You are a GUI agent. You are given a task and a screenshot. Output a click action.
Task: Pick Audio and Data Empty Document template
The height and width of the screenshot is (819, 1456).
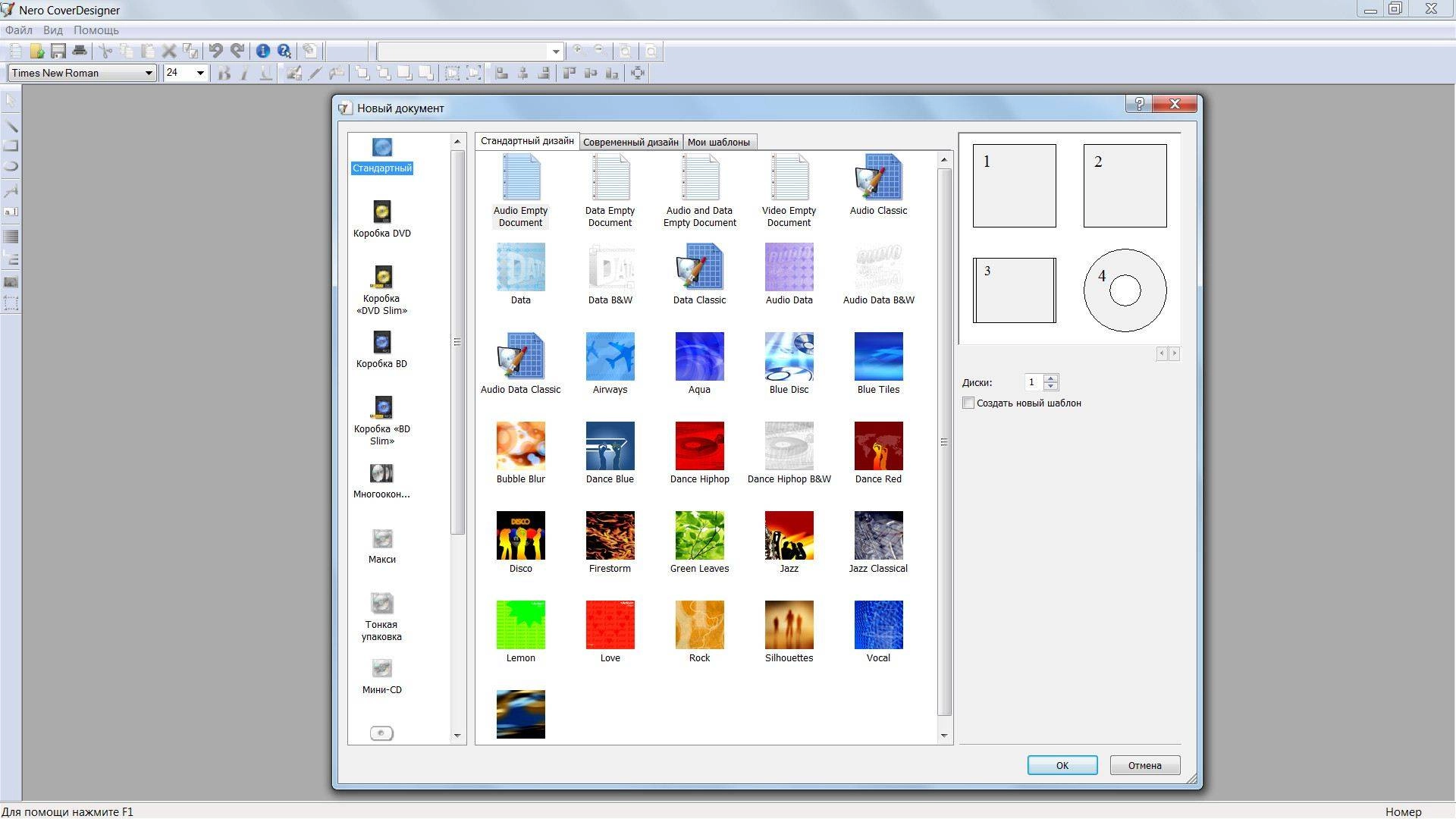699,190
